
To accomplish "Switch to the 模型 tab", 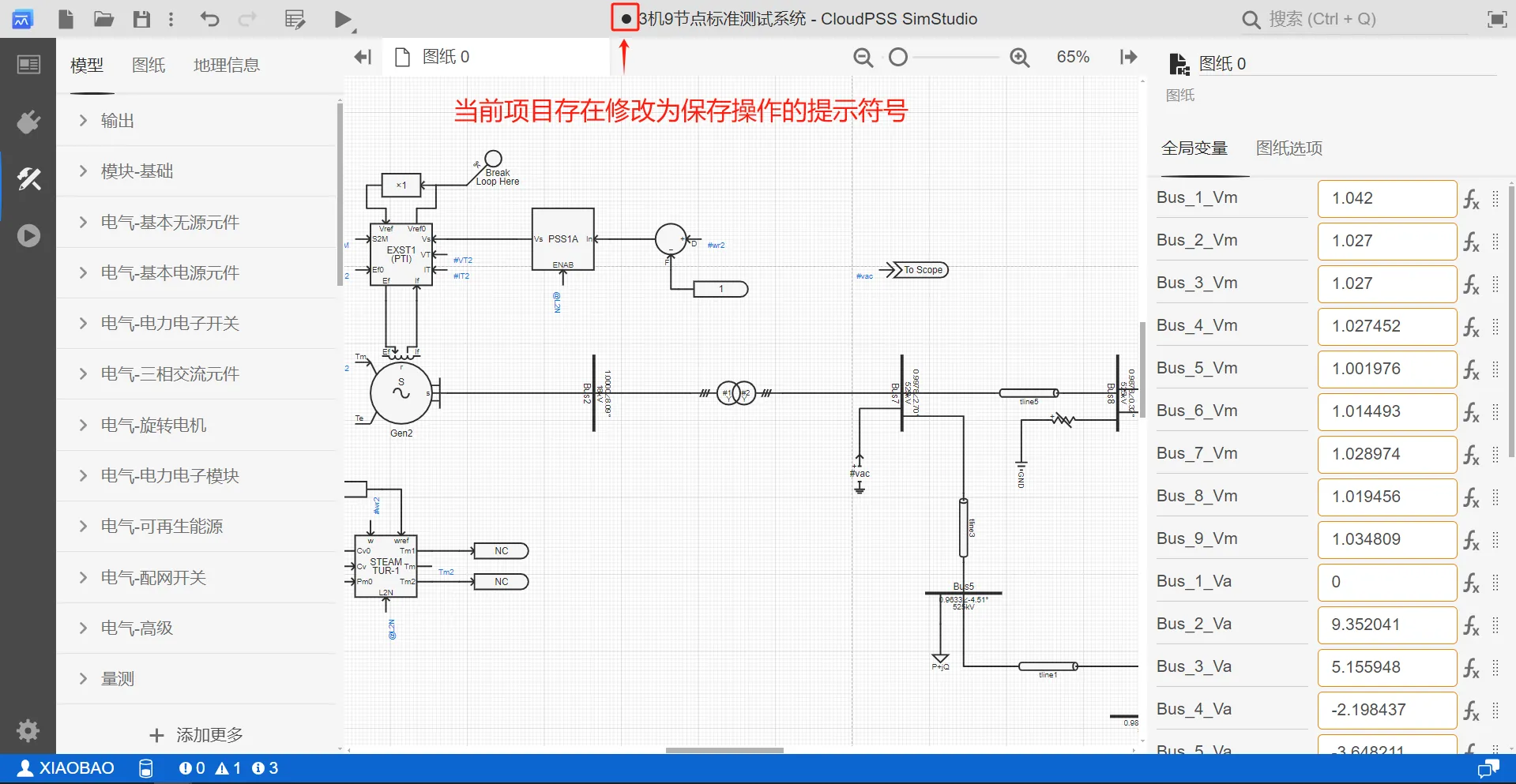I will 87,66.
